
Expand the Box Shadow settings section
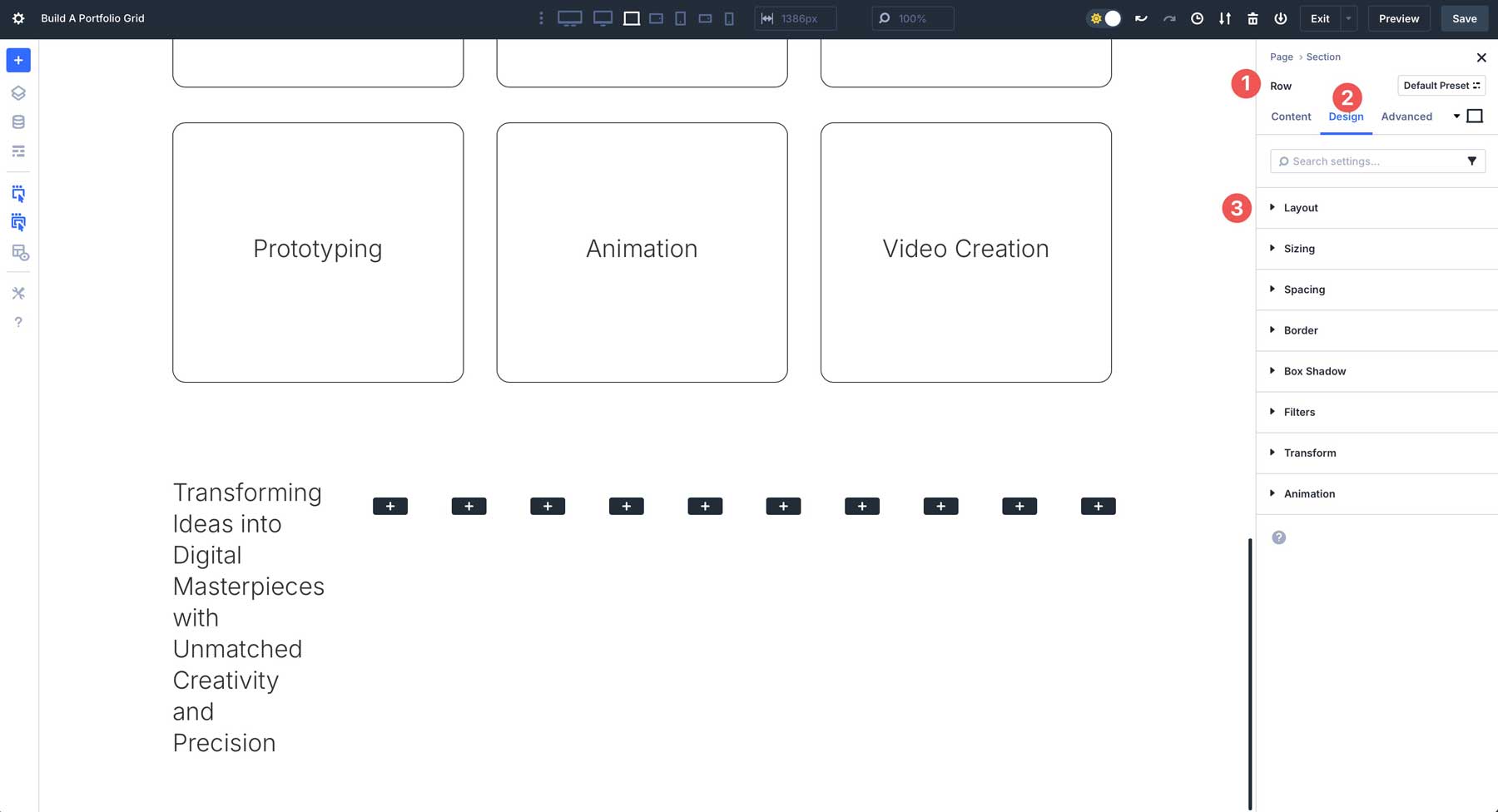1313,371
